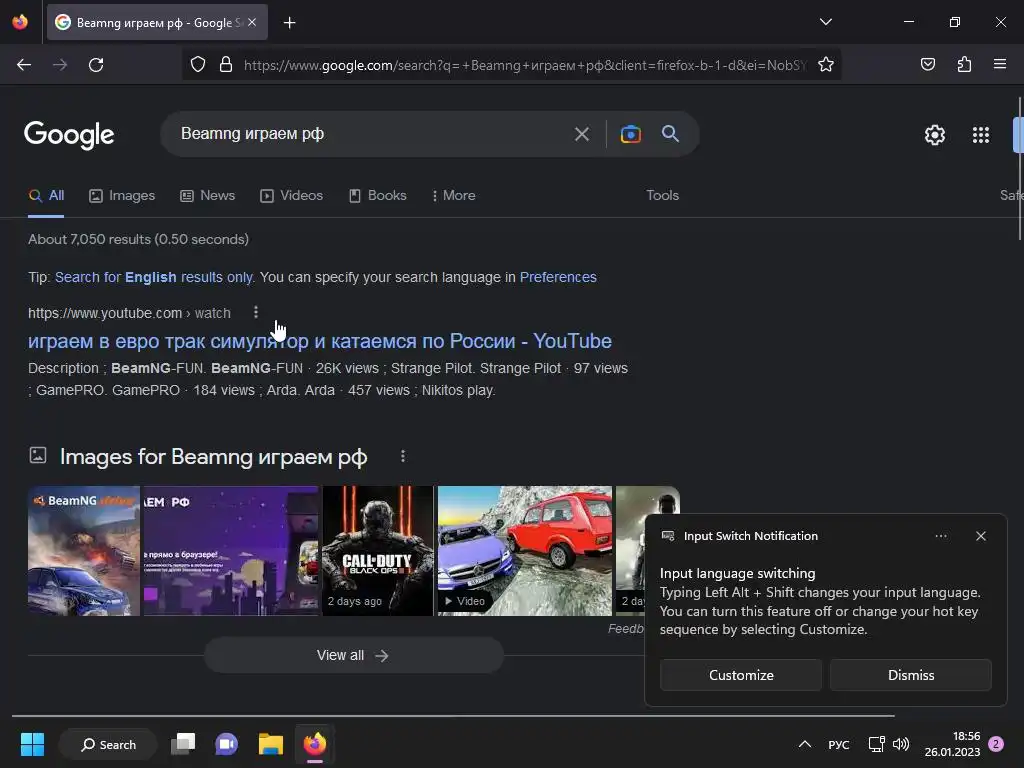1024x768 pixels.
Task: Bookmark this page with the star icon
Action: coord(825,65)
